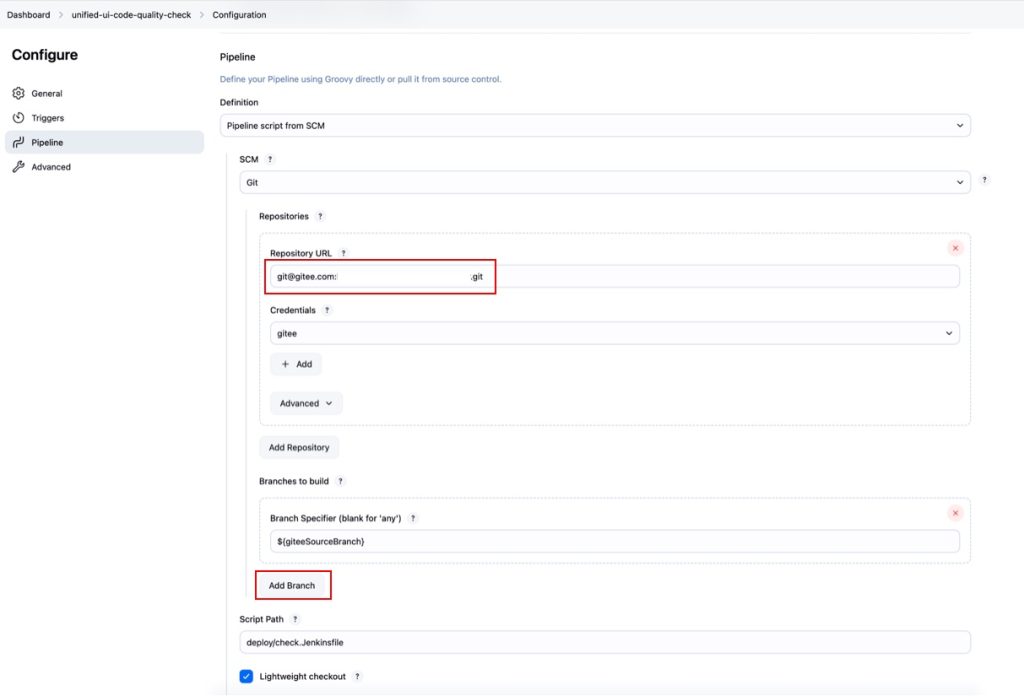This screenshot has height=696, width=1024.
Task: Open unified-ui-code-quality-check breadcrumb link
Action: tap(131, 15)
